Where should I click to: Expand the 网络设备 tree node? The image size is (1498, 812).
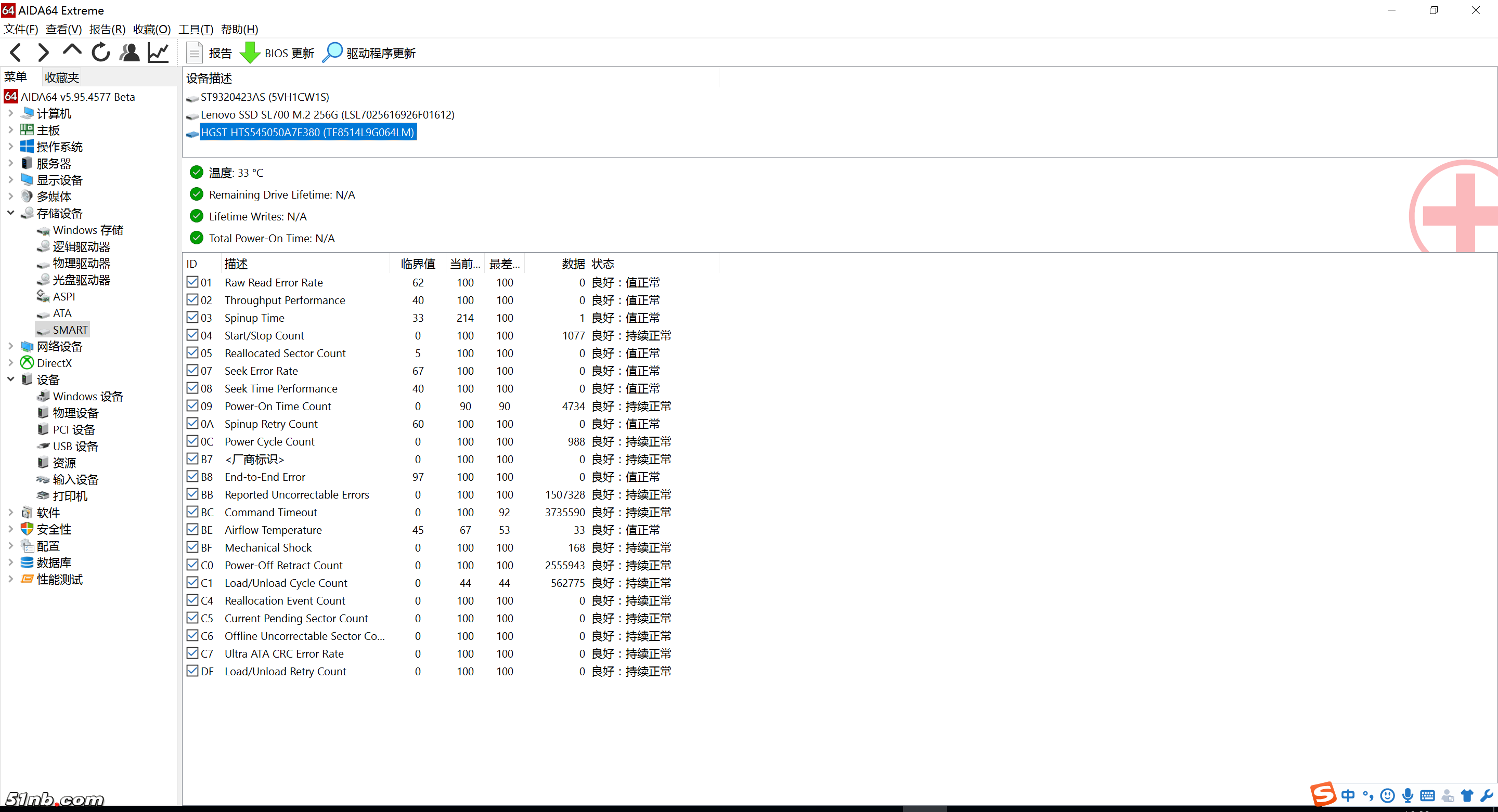tap(10, 346)
